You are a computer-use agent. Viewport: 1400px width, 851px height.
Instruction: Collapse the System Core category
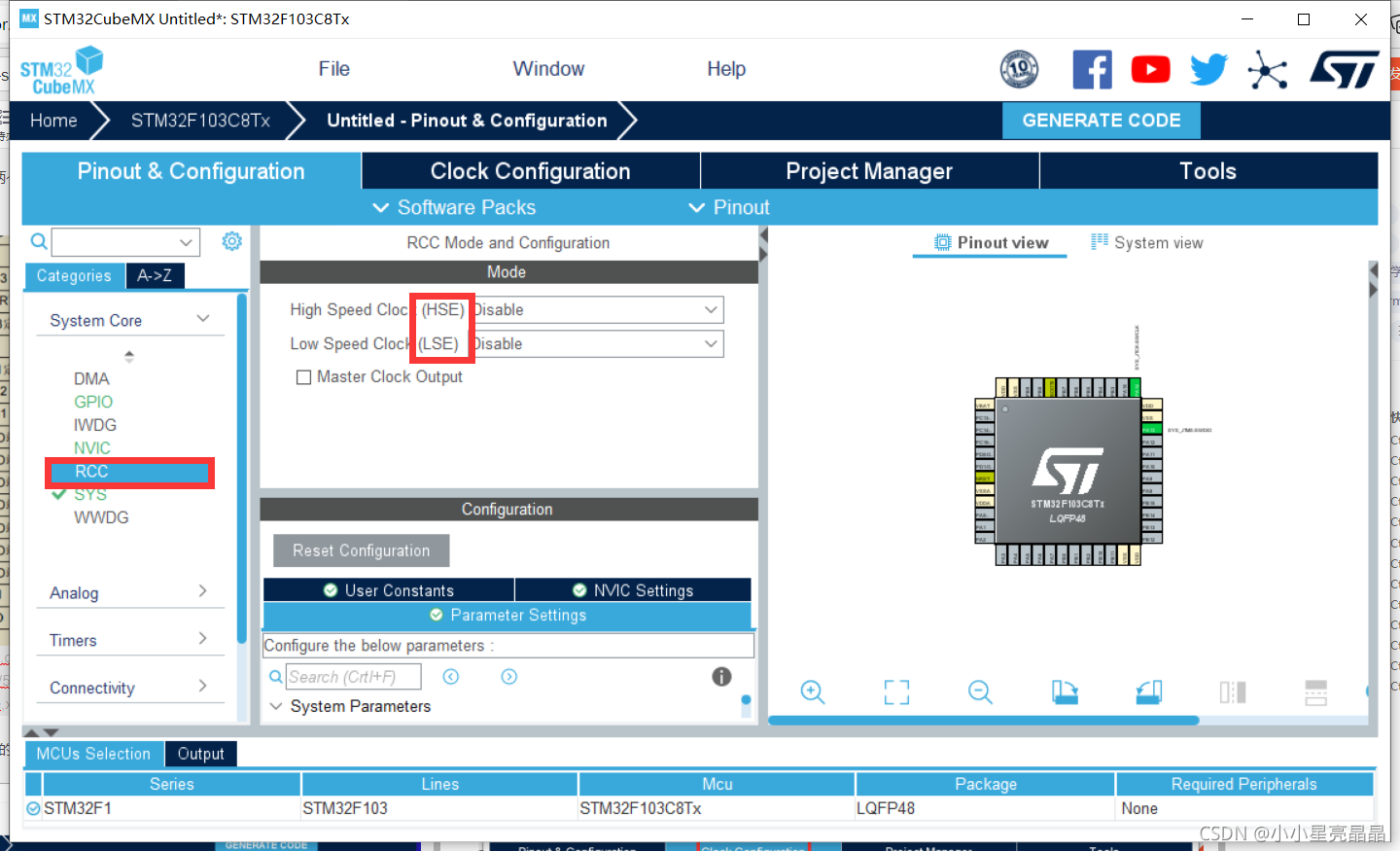coord(203,319)
